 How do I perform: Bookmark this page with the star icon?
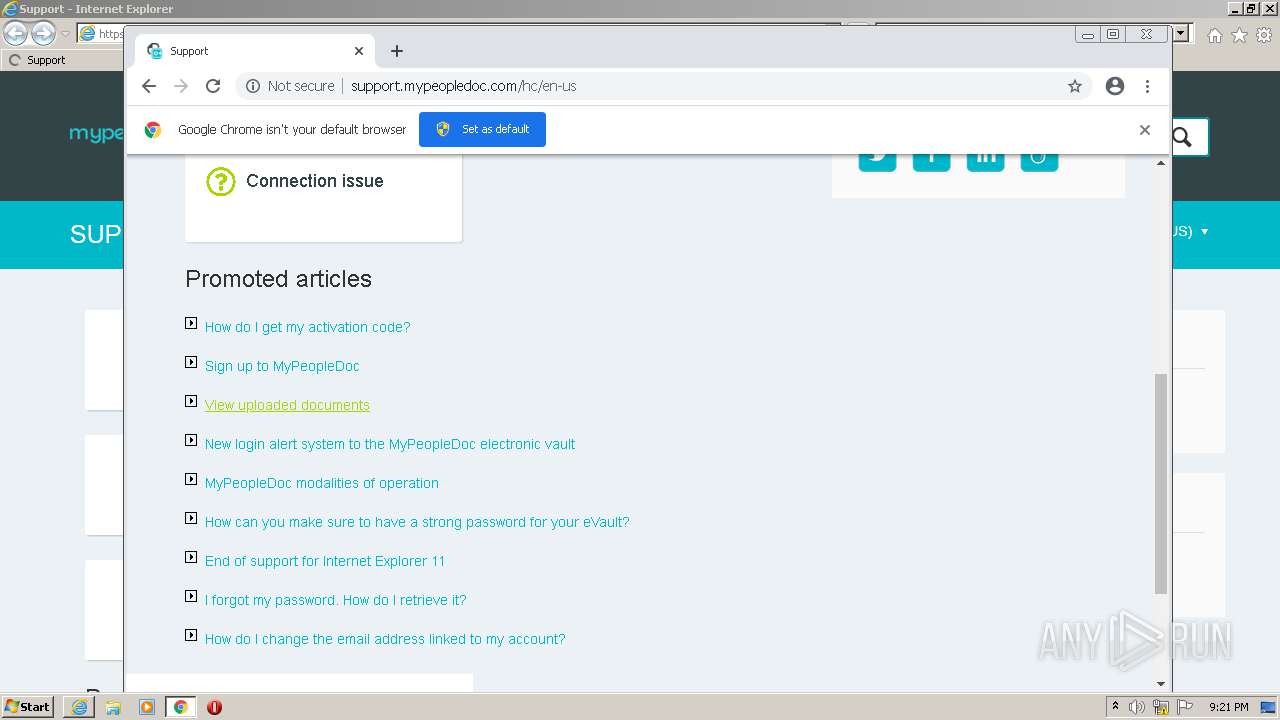[x=1075, y=86]
